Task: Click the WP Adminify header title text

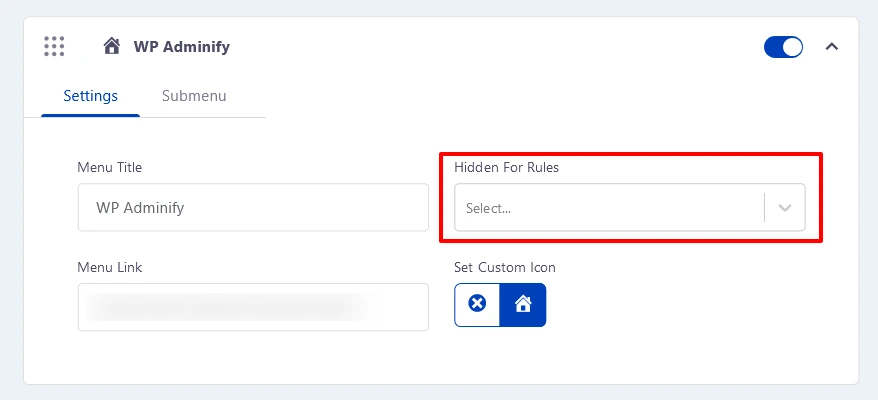Action: pos(181,46)
